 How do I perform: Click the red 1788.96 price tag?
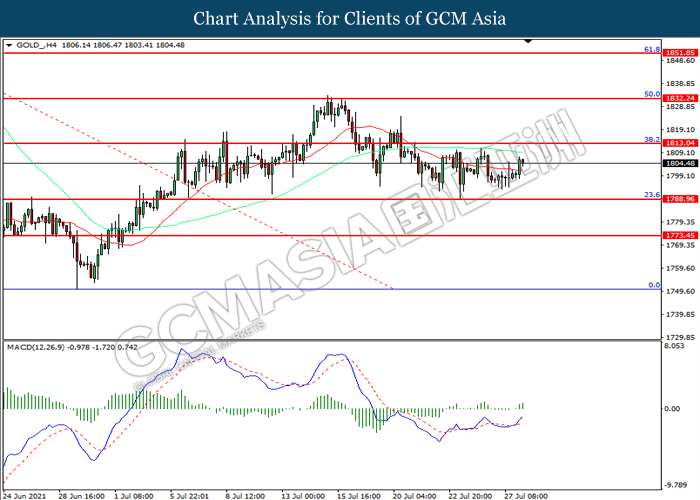pos(680,199)
